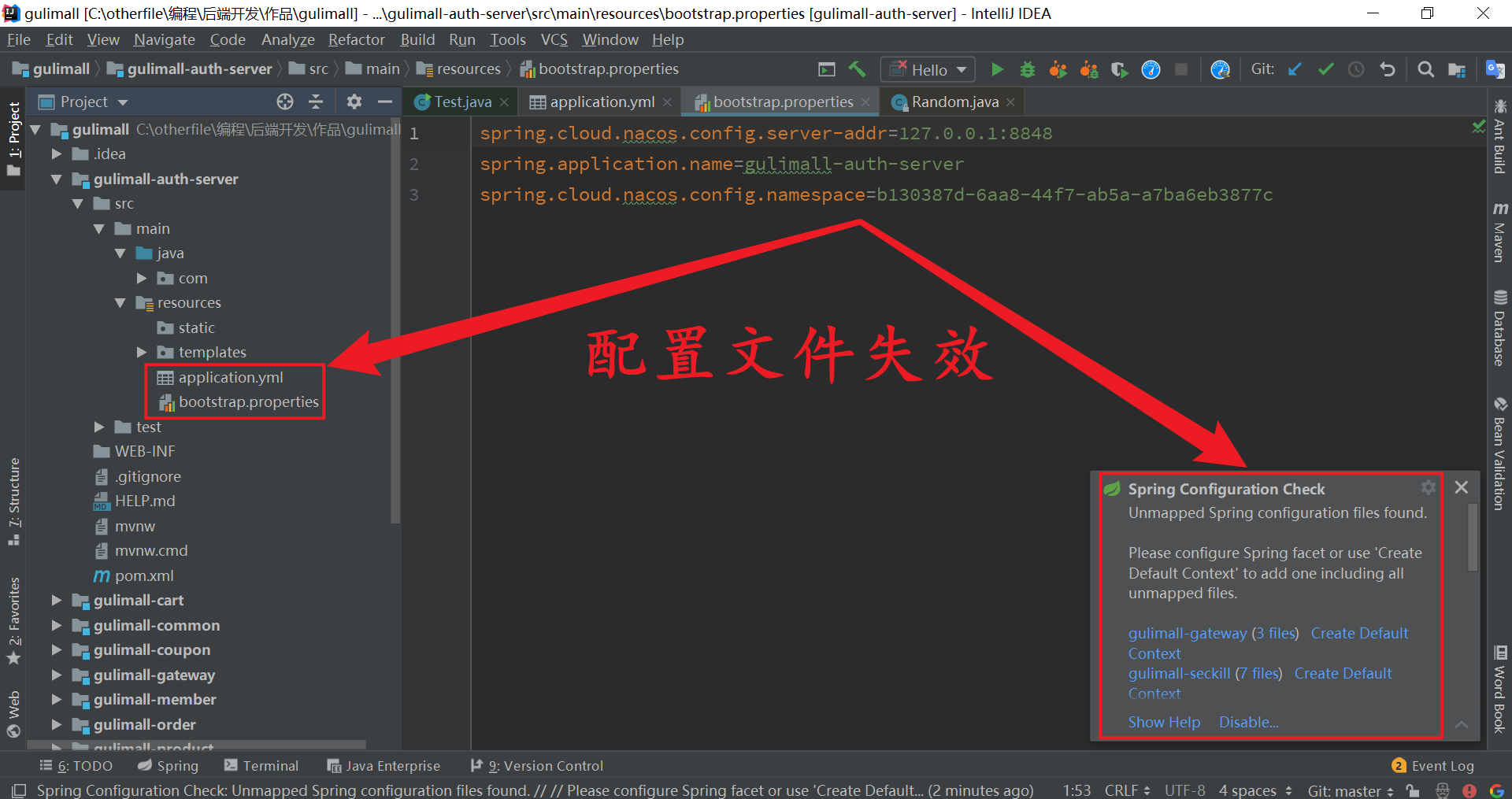Collapse the resources folder
This screenshot has height=799, width=1512.
120,303
